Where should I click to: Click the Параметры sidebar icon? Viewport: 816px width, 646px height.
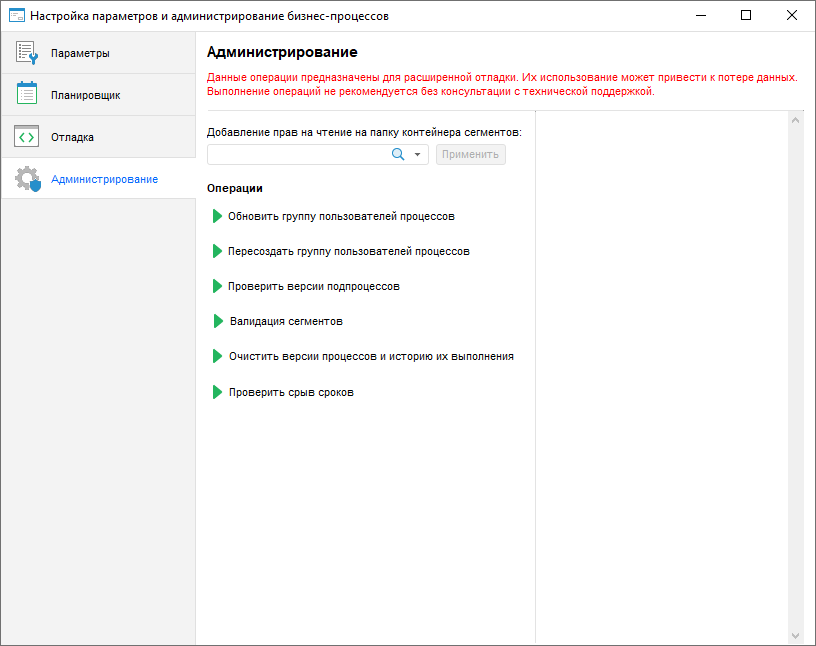27,53
